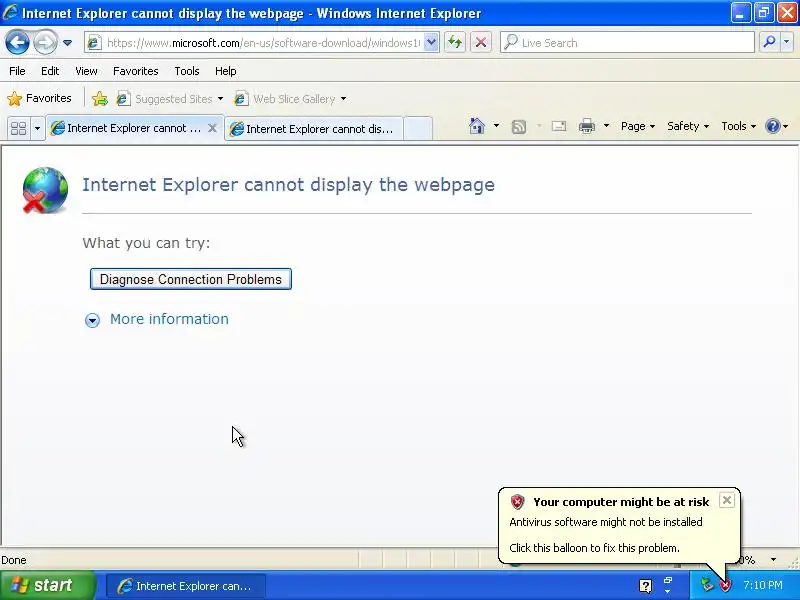Image resolution: width=800 pixels, height=600 pixels.
Task: Open the Tools command bar menu
Action: [738, 126]
